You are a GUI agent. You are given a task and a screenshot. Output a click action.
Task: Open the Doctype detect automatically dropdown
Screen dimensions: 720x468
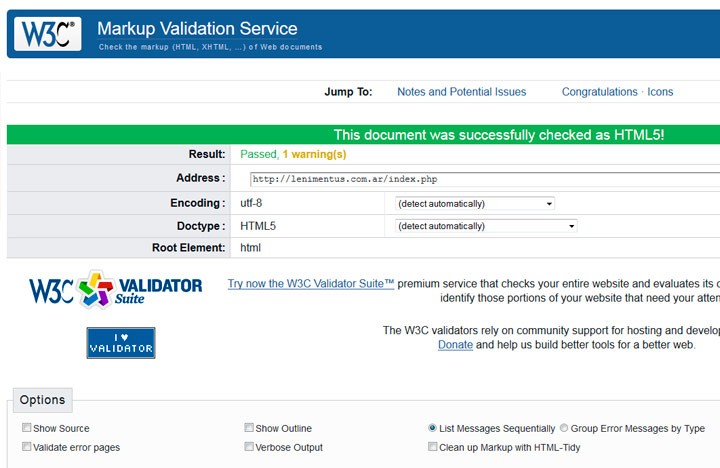tap(486, 226)
